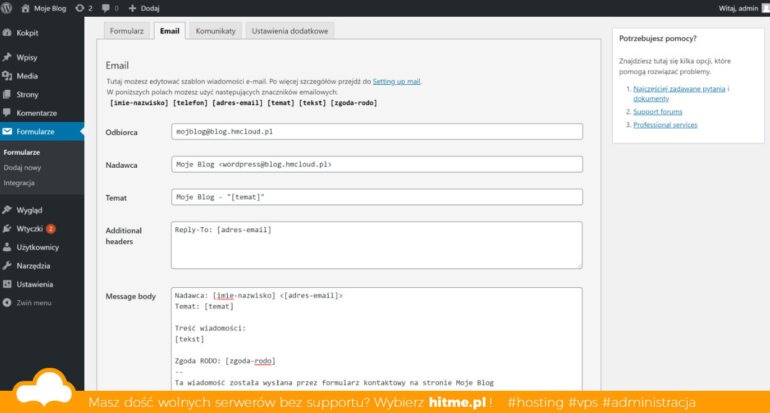The image size is (770, 413).
Task: Click the Komentarze speech bubble icon
Action: click(x=7, y=112)
